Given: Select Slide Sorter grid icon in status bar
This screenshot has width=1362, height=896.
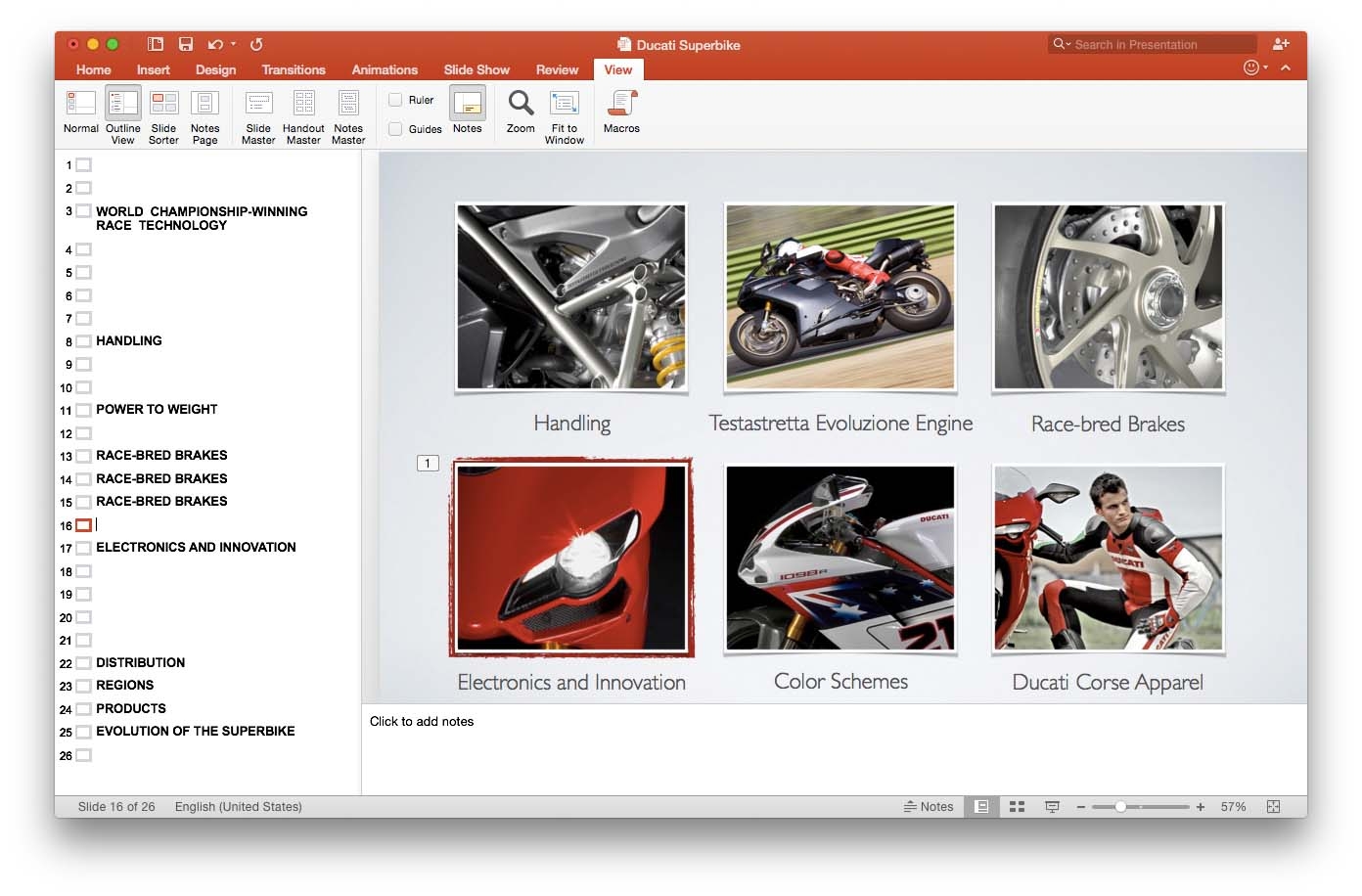Looking at the screenshot, I should pos(1017,807).
